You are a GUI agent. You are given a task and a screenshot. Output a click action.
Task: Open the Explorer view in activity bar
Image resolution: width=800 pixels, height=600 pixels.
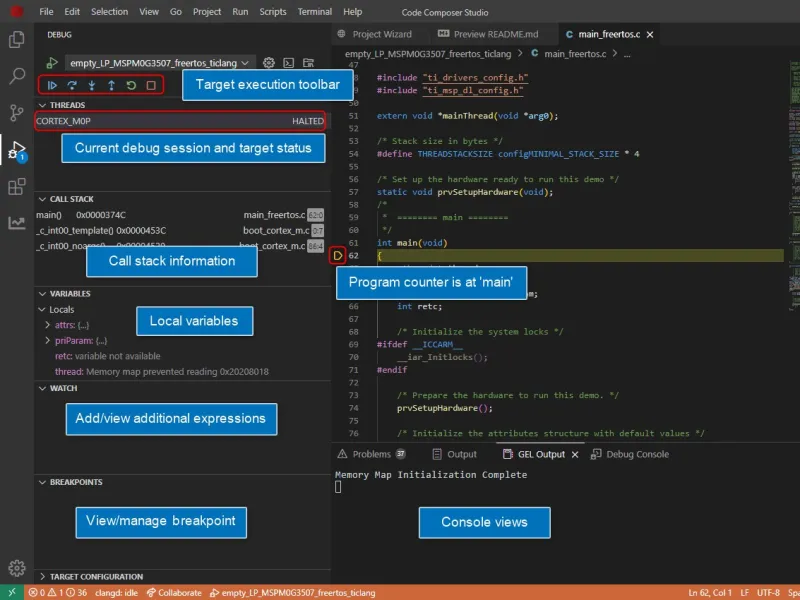pos(17,39)
